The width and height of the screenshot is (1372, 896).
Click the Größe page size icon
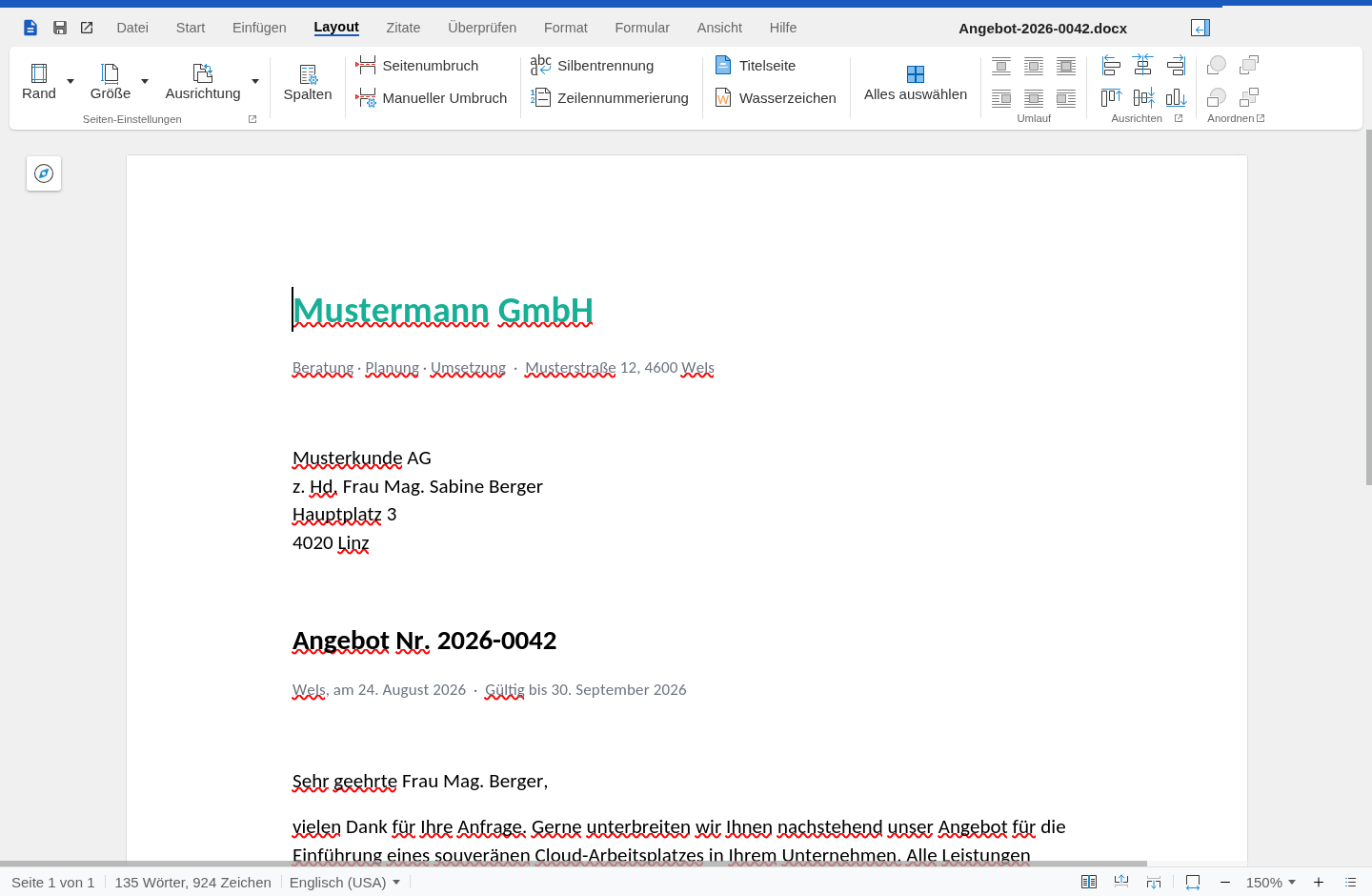111,72
